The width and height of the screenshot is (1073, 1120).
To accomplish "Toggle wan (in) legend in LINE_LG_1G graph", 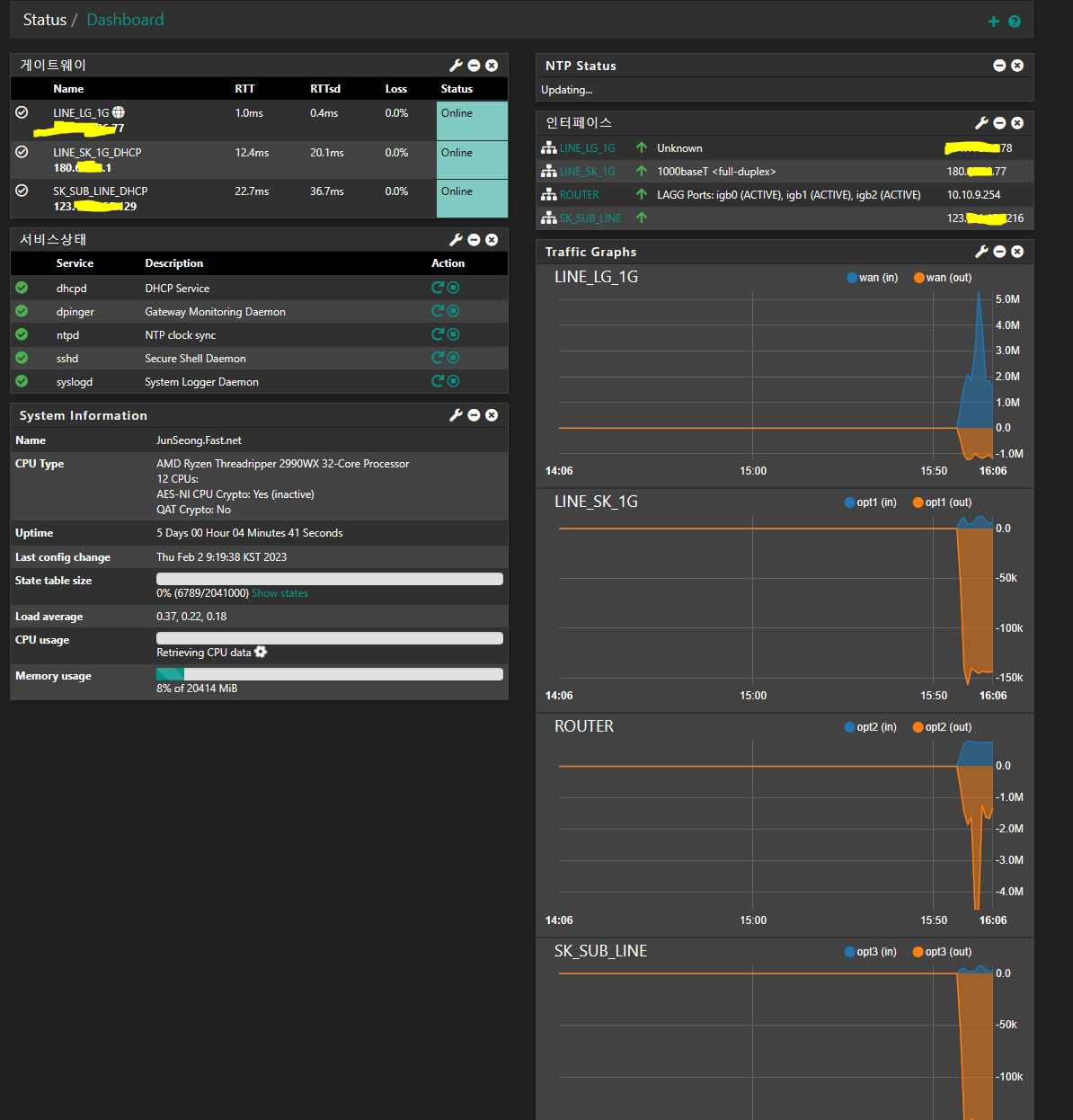I will coord(872,278).
